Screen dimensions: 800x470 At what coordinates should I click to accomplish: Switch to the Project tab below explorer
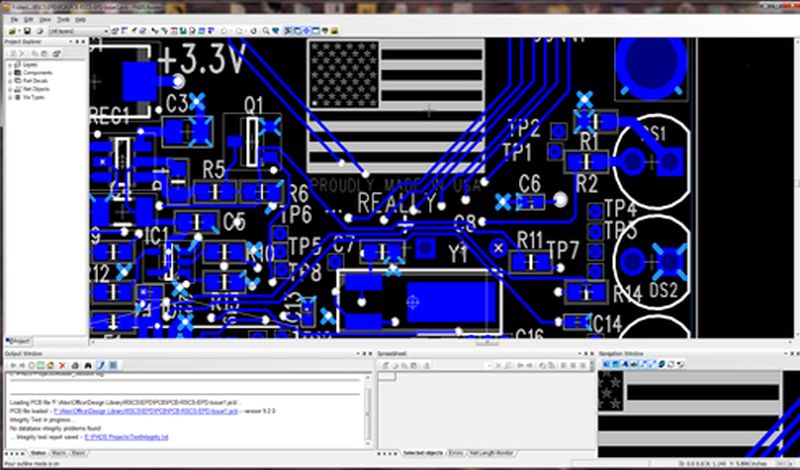pos(18,341)
